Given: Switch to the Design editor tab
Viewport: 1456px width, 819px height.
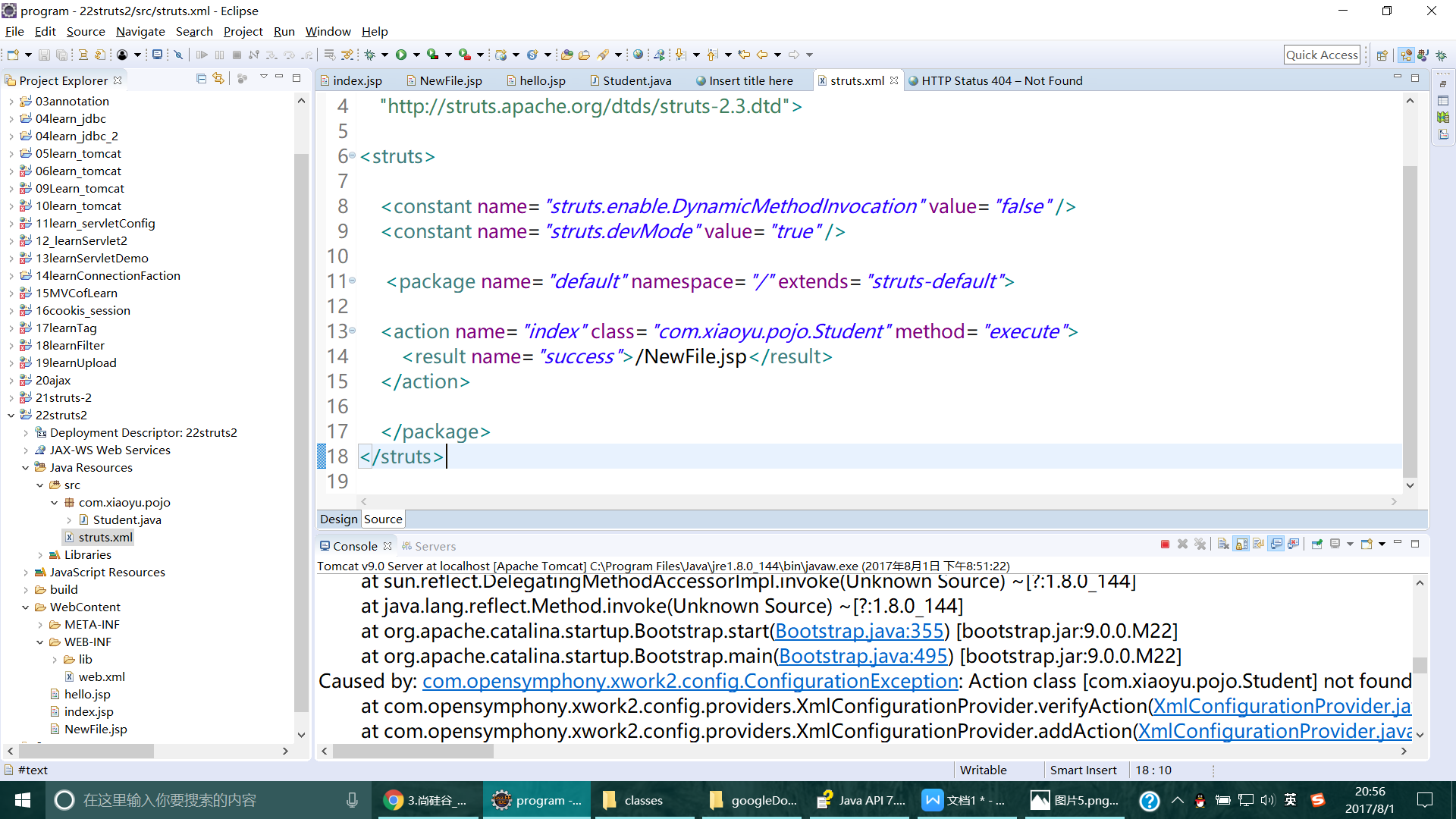Looking at the screenshot, I should 338,519.
